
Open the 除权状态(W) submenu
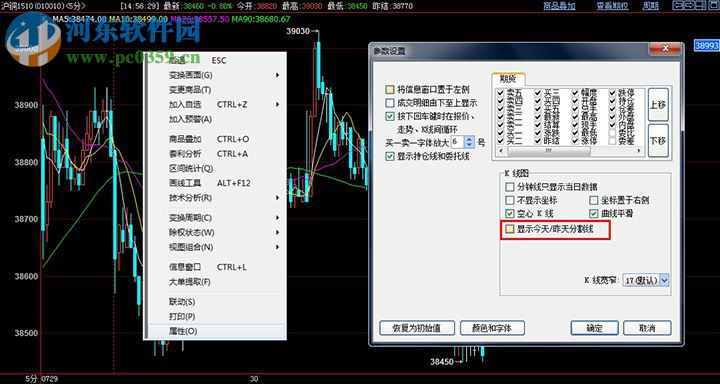pos(278,232)
